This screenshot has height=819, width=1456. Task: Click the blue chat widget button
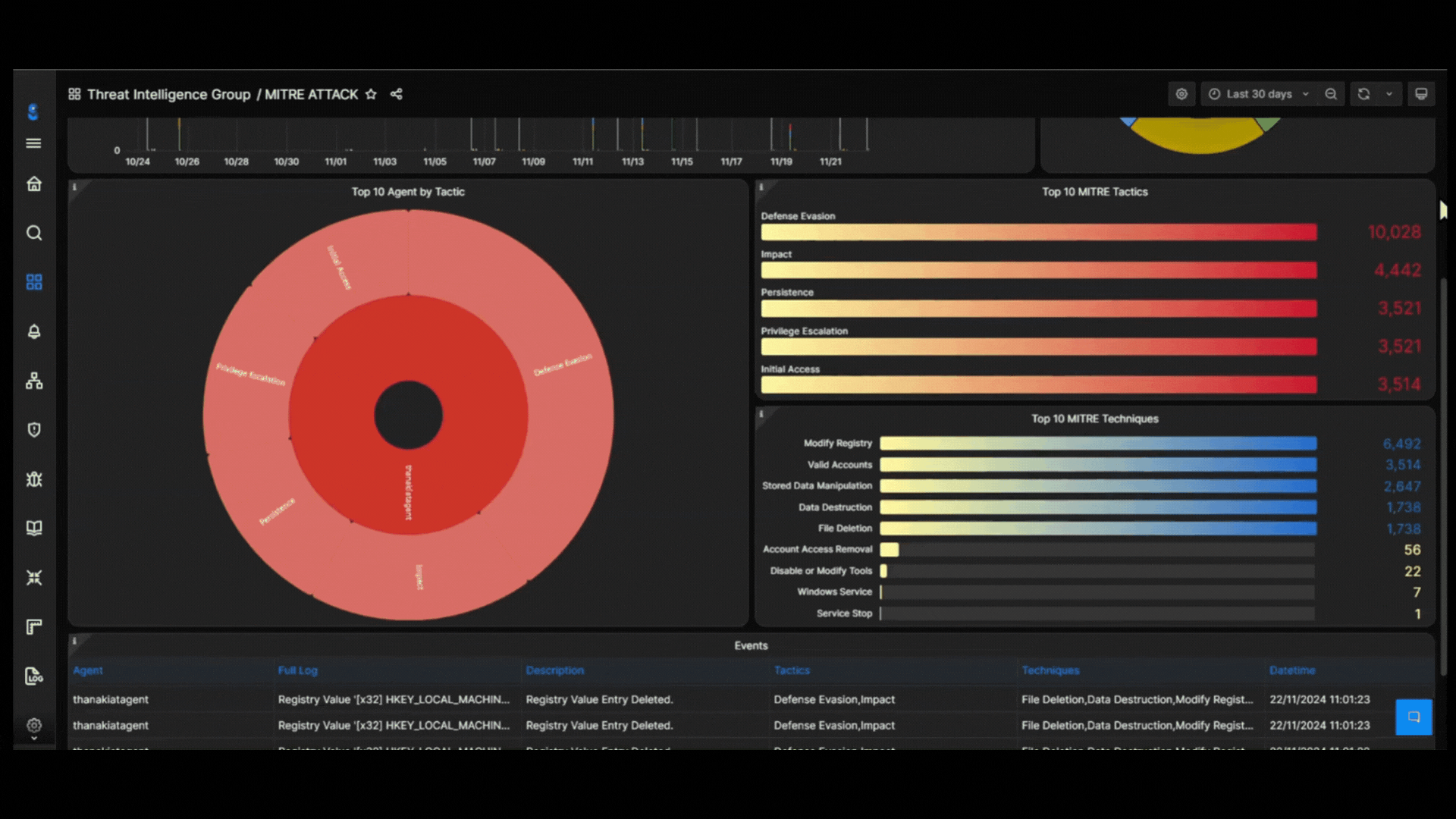click(1414, 717)
